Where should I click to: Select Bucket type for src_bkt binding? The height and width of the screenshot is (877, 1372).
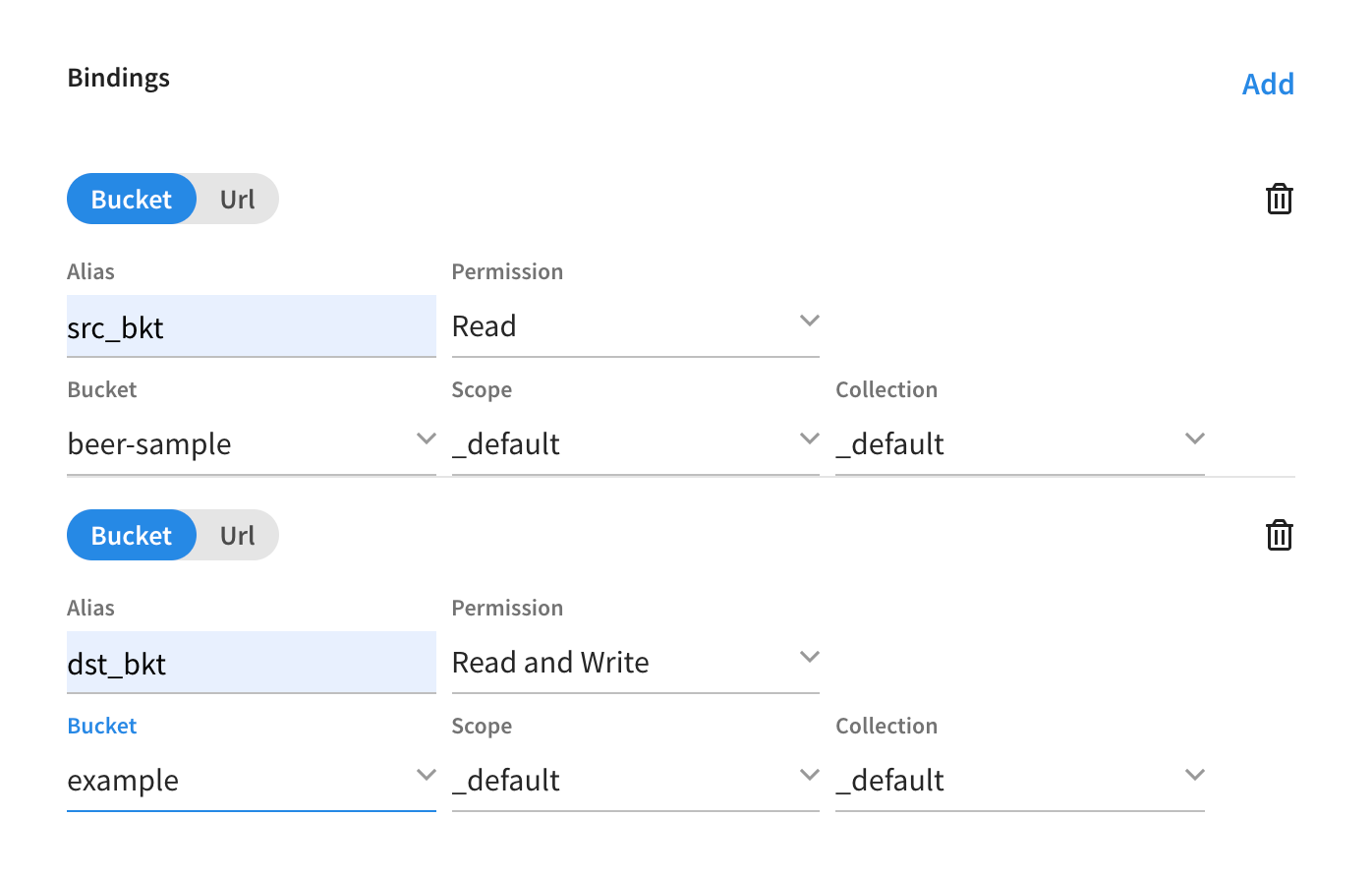pos(132,200)
